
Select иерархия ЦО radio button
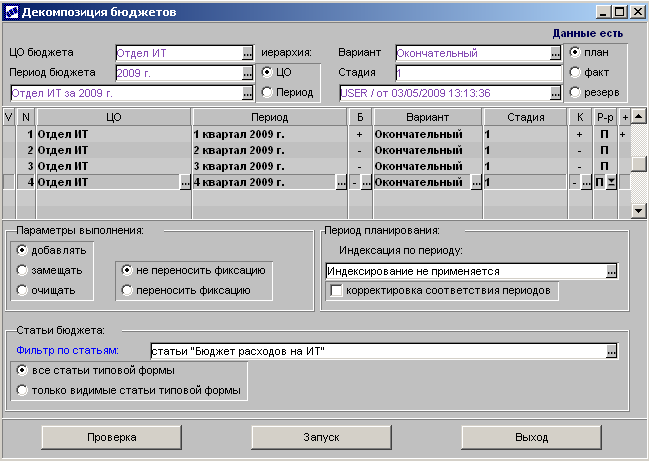coord(267,72)
